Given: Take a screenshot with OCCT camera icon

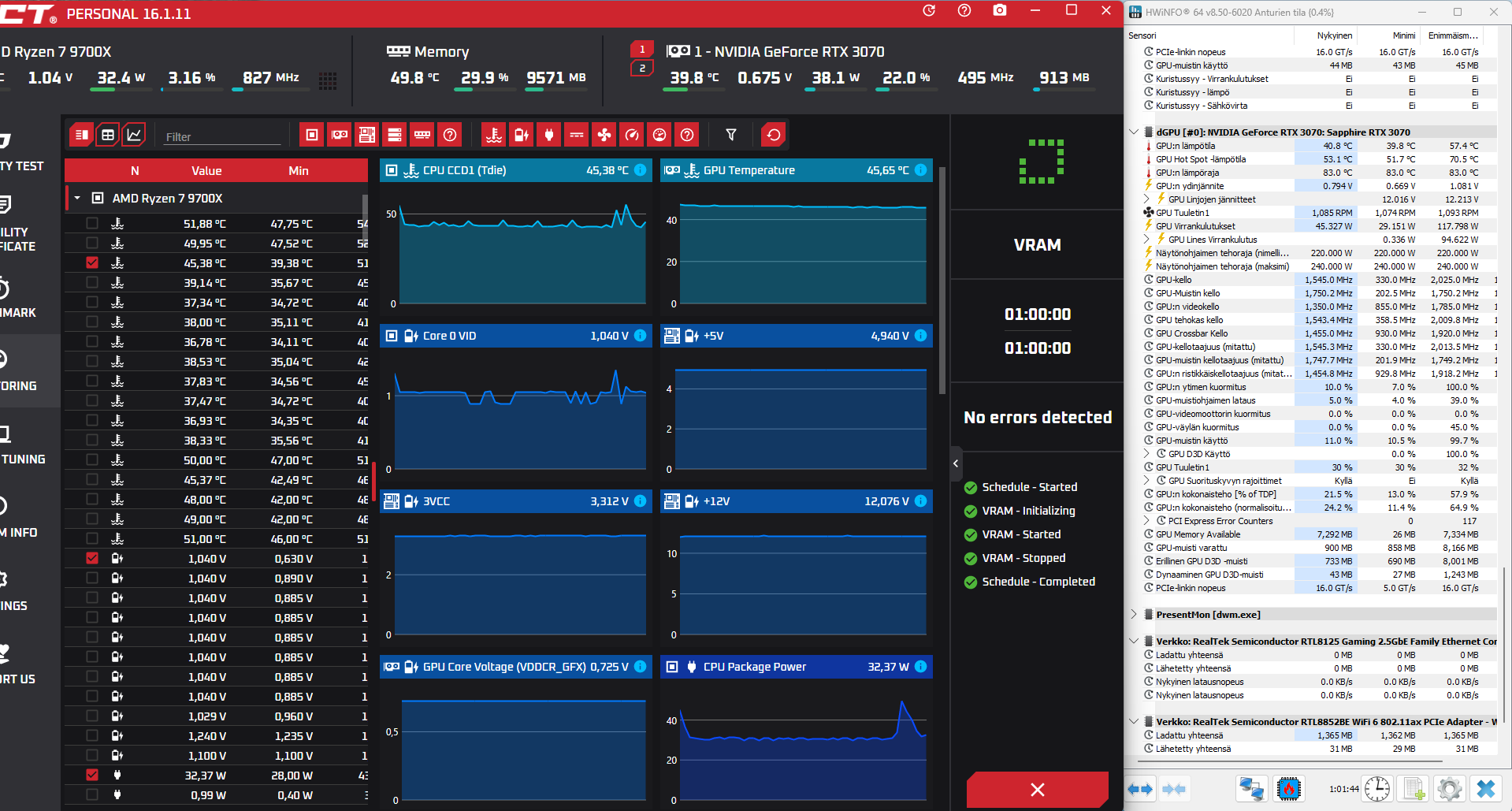Looking at the screenshot, I should tap(1000, 10).
